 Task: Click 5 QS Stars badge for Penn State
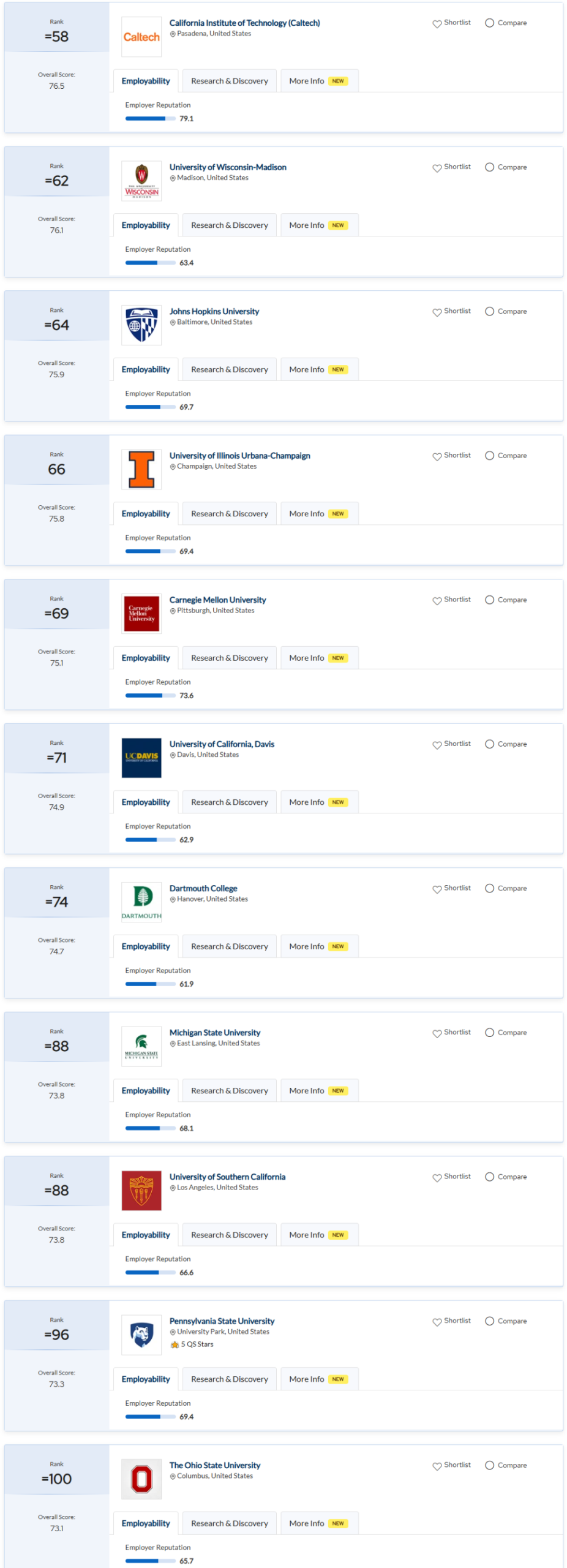tap(192, 1344)
